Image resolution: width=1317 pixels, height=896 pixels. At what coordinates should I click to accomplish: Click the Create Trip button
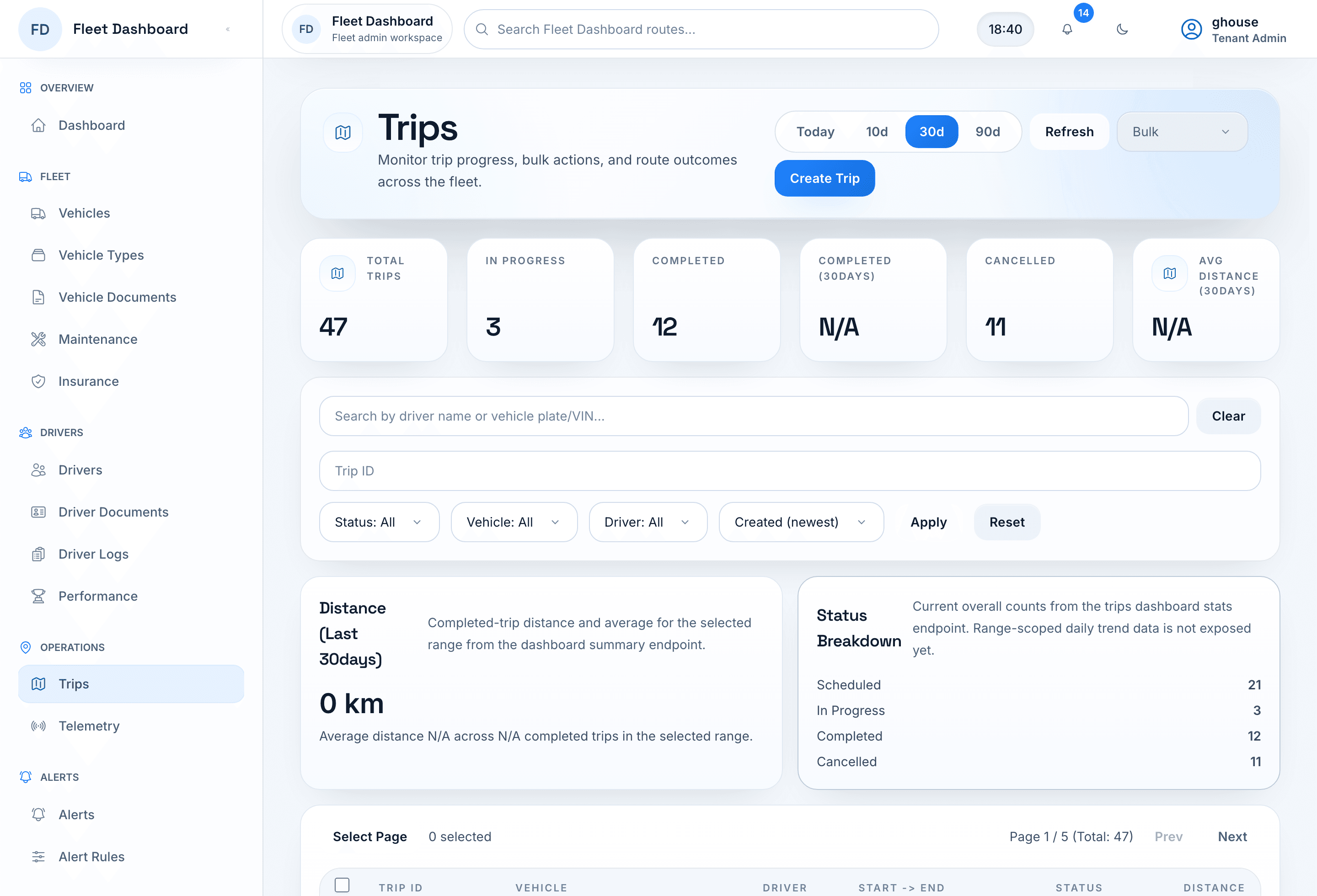[824, 178]
